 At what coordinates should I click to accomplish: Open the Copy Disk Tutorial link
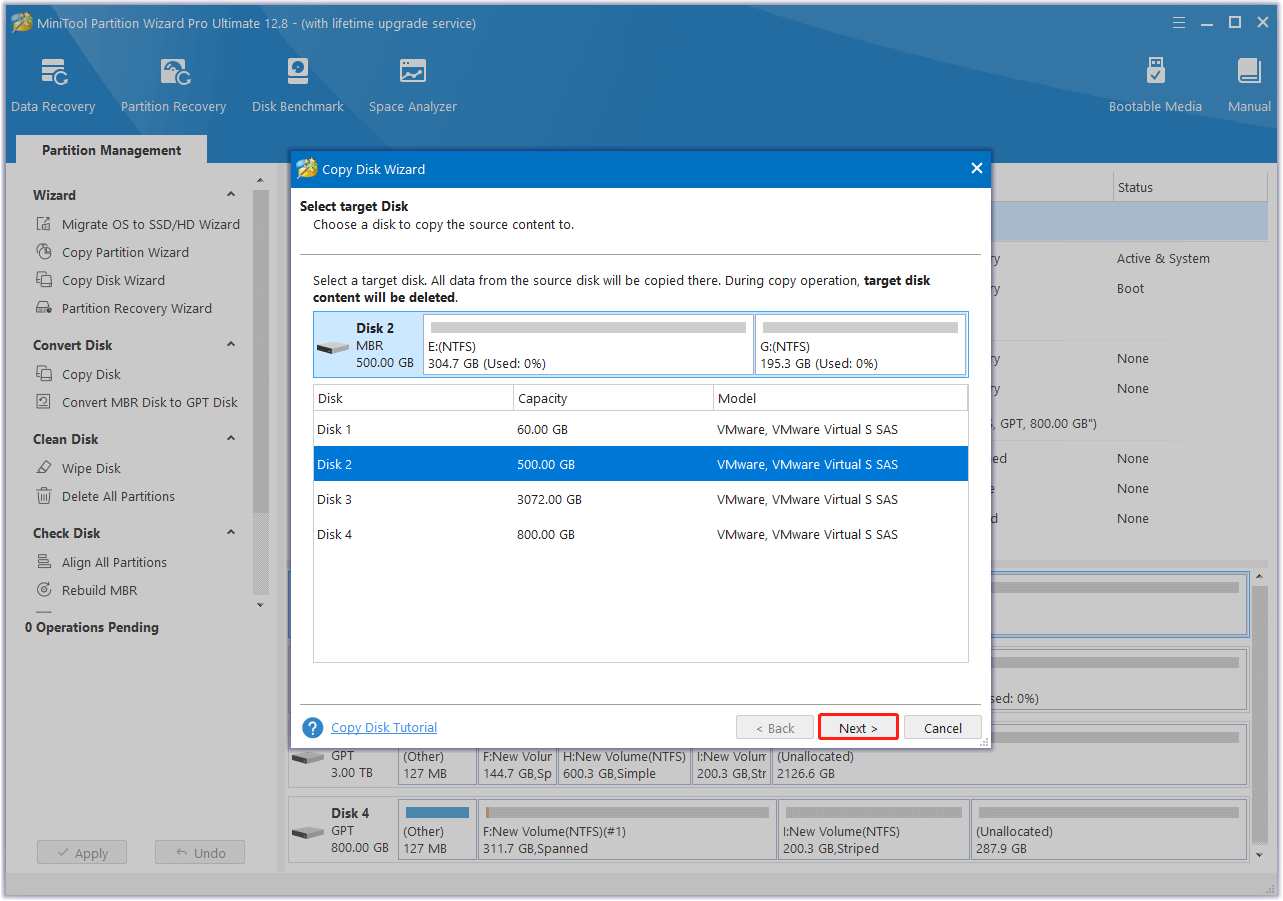[x=384, y=728]
